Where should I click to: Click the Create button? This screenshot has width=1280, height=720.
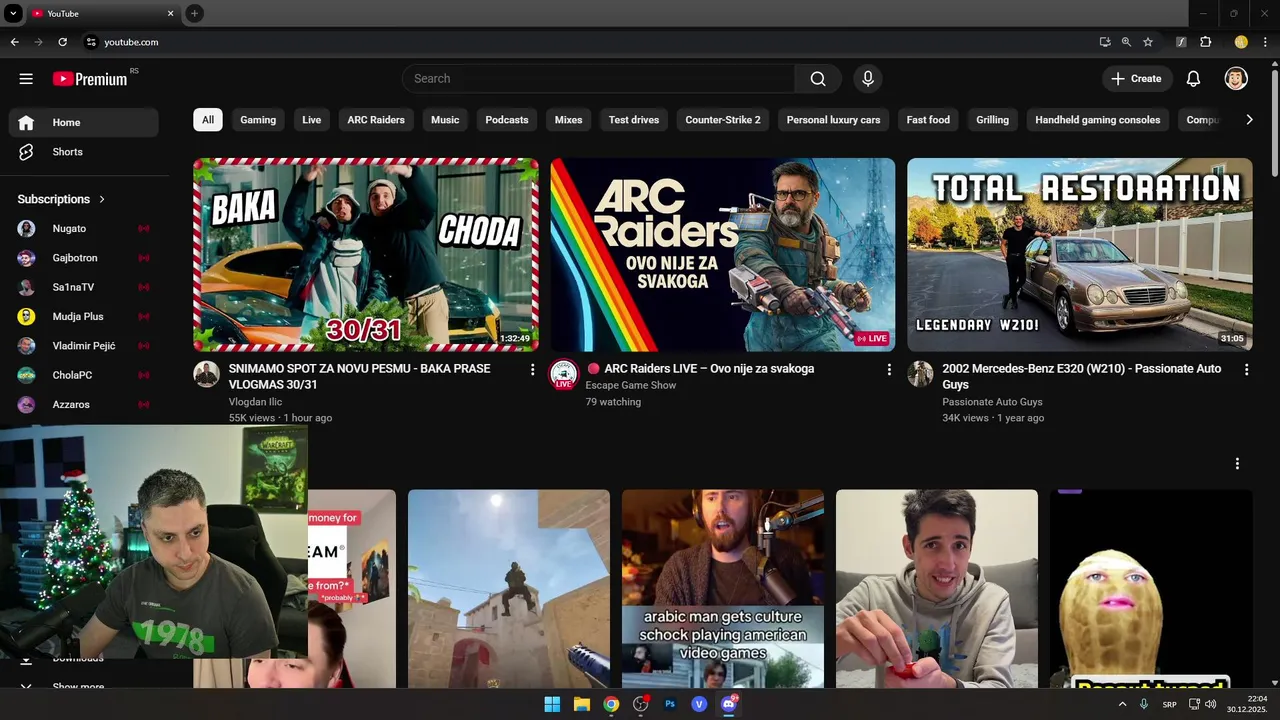(x=1136, y=78)
